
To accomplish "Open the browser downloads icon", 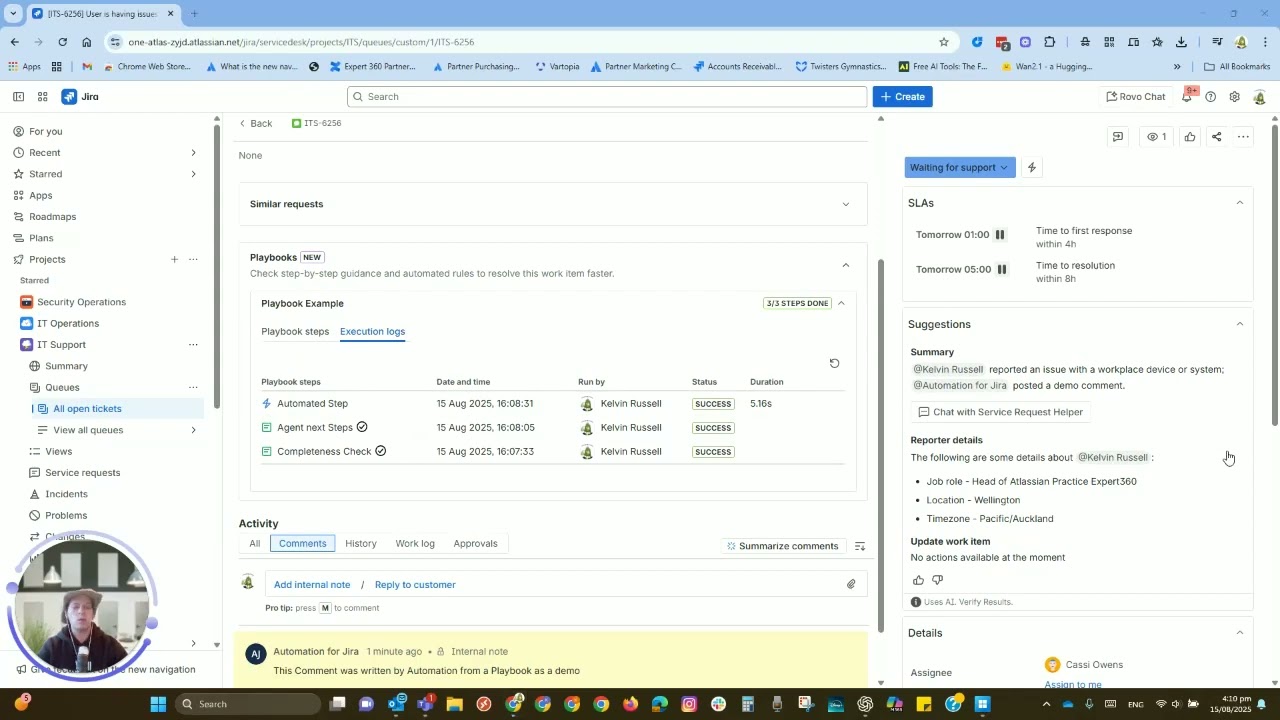I will [x=1181, y=42].
